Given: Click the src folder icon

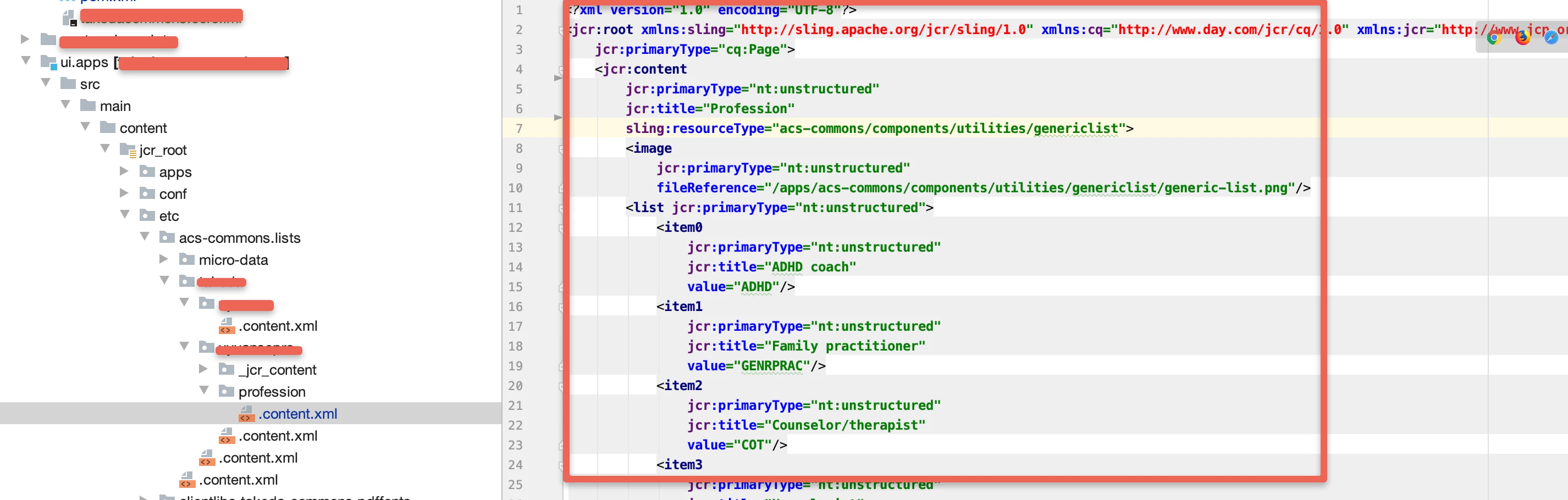Looking at the screenshot, I should 68,84.
